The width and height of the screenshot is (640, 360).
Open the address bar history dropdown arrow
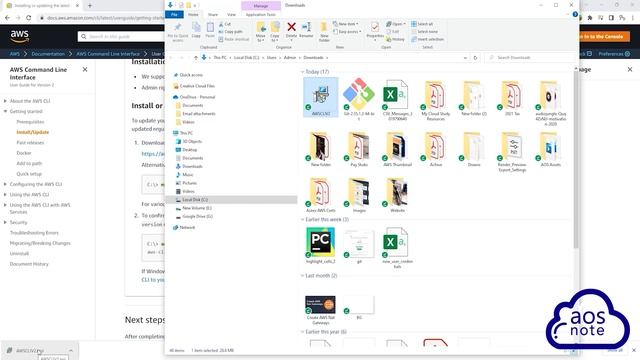[465, 58]
